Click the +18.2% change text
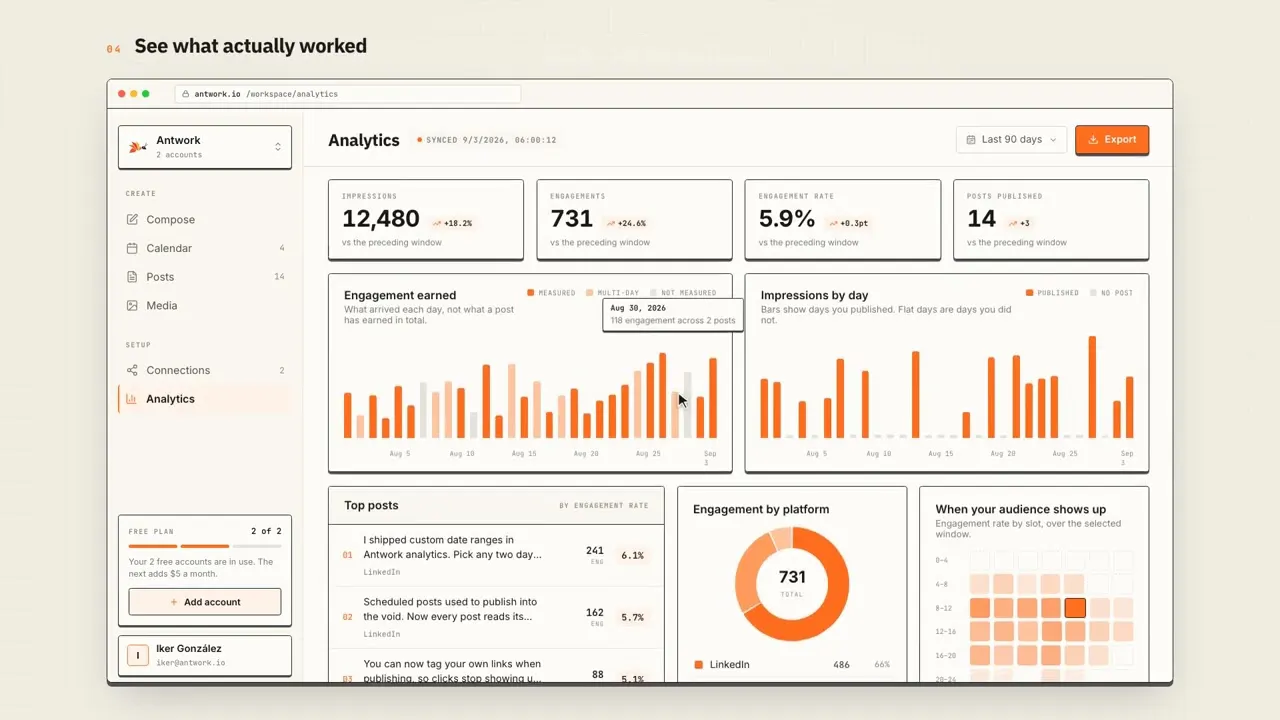This screenshot has width=1280, height=720. pos(458,224)
